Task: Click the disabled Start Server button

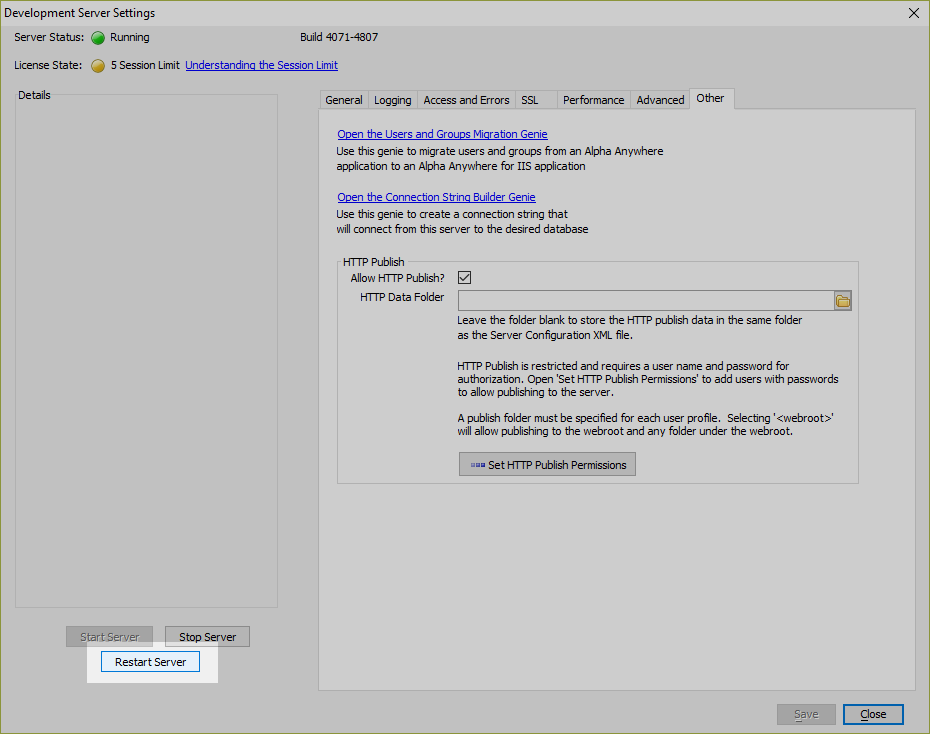Action: [109, 637]
